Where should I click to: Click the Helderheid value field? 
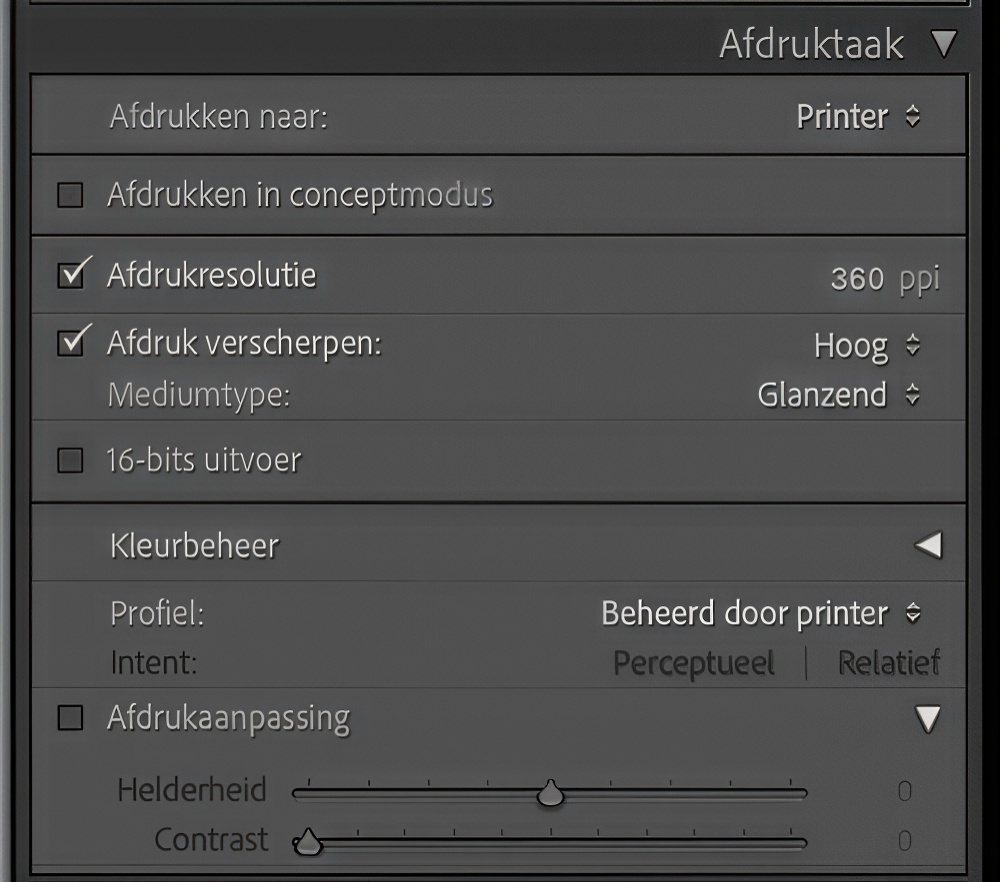point(904,792)
